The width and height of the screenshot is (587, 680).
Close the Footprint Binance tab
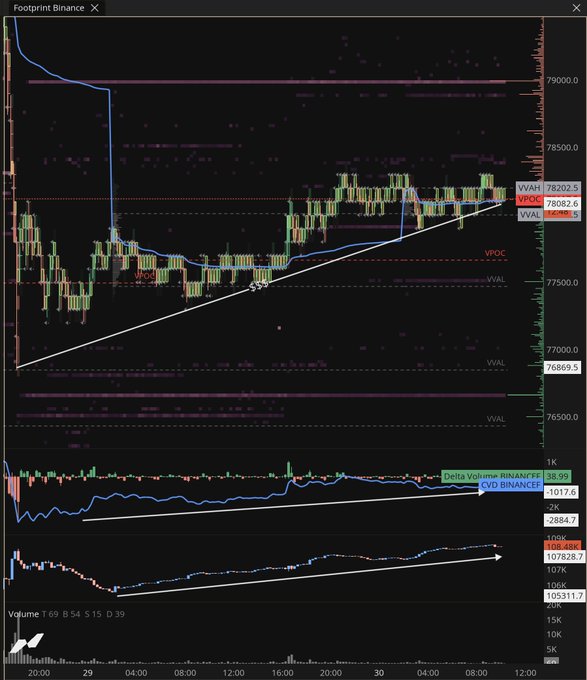click(95, 8)
